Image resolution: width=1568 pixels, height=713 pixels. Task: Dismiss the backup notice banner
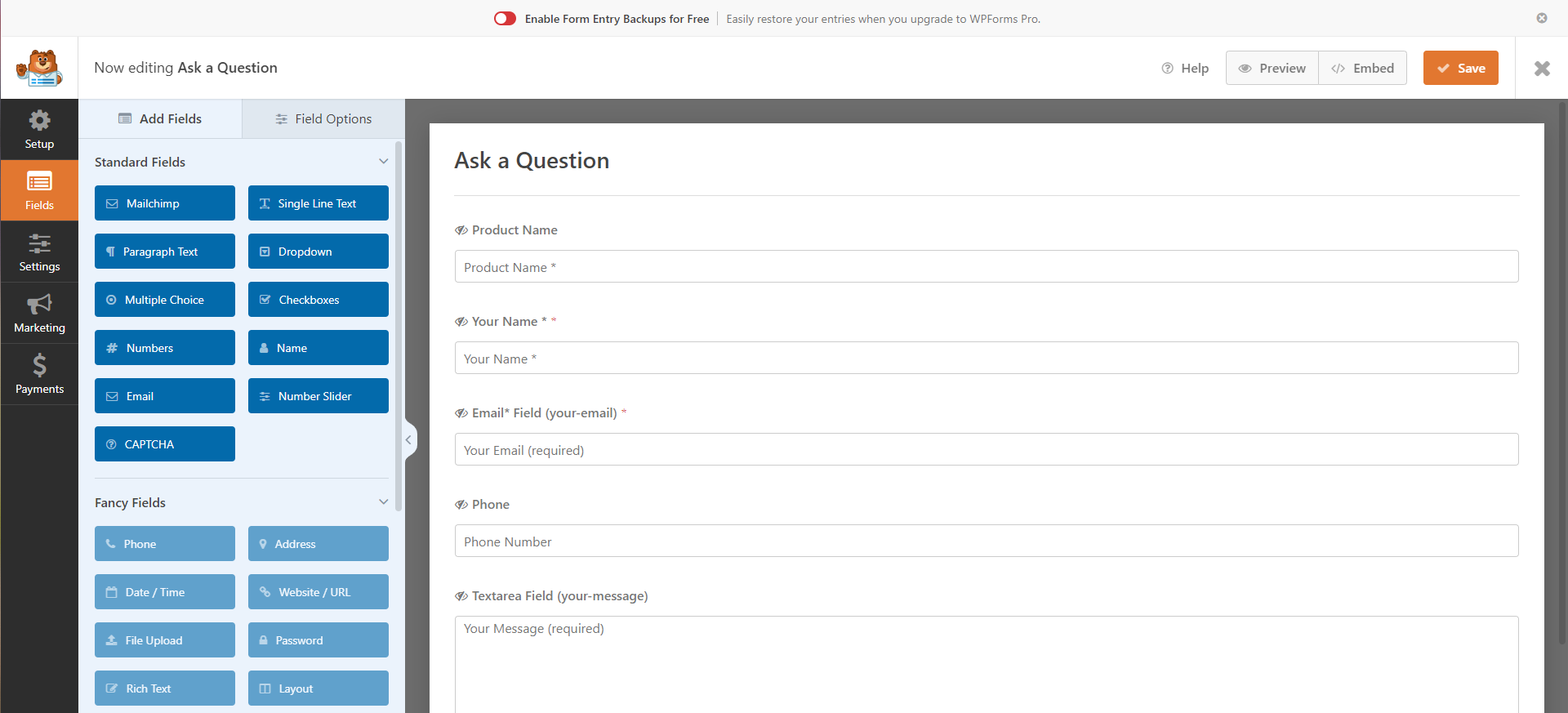pos(1541,18)
